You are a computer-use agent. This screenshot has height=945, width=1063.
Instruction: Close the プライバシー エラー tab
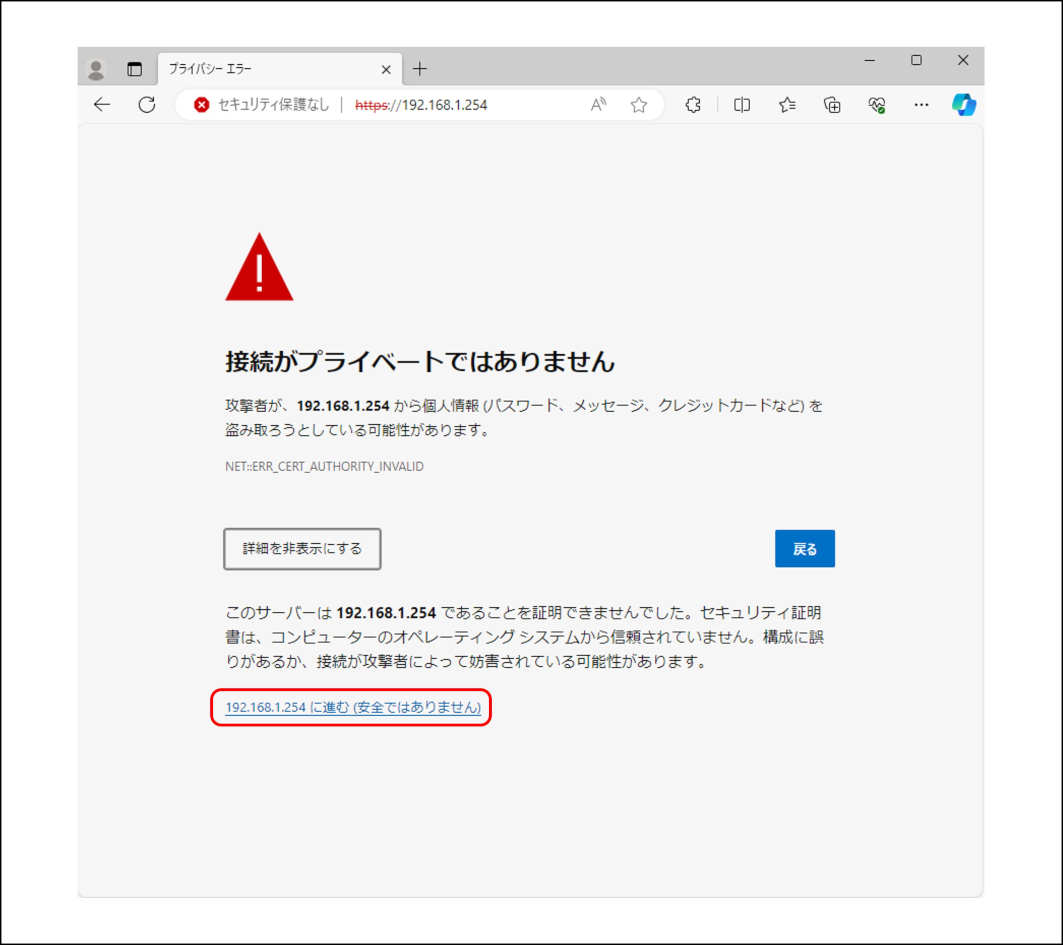[386, 69]
